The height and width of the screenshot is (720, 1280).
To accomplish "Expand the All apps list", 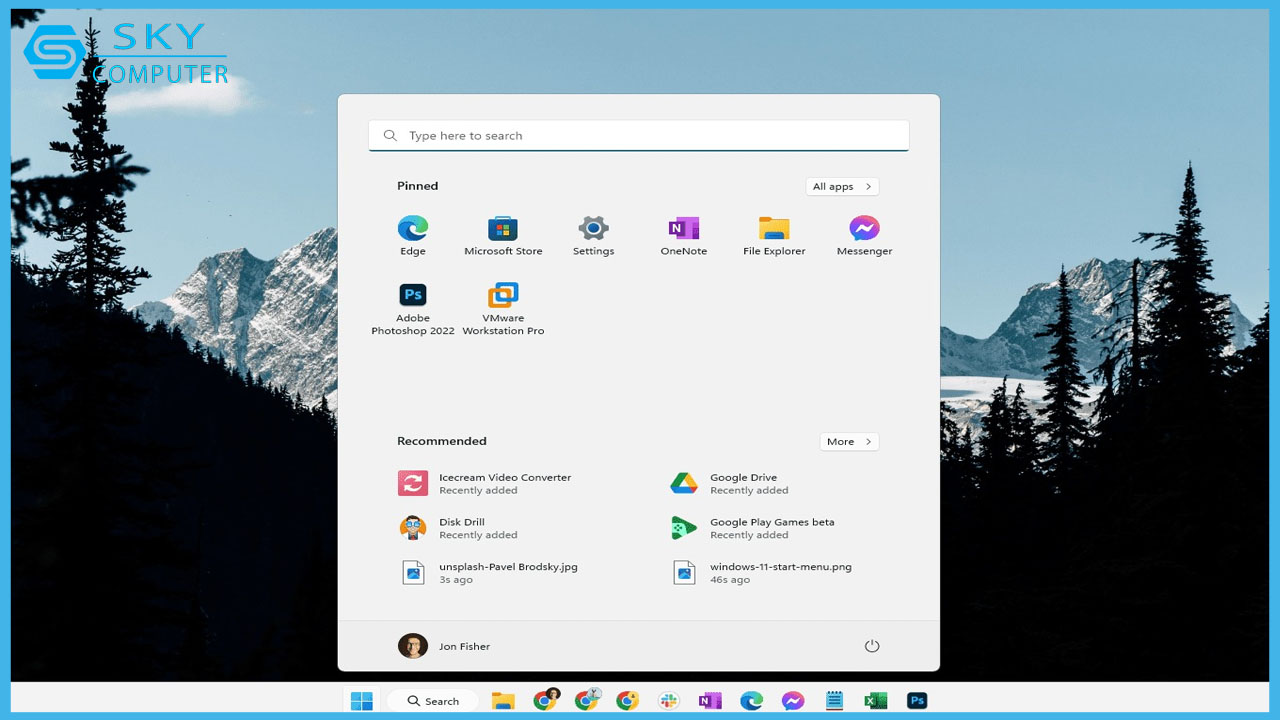I will click(x=842, y=186).
